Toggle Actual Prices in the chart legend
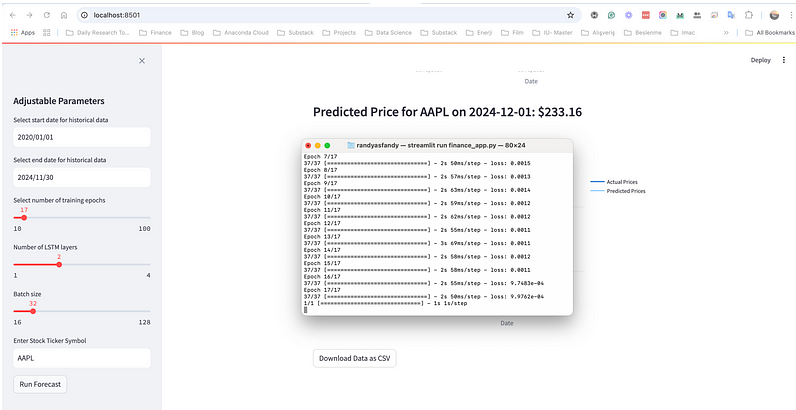Screen dimensions: 796x410 [x=614, y=182]
